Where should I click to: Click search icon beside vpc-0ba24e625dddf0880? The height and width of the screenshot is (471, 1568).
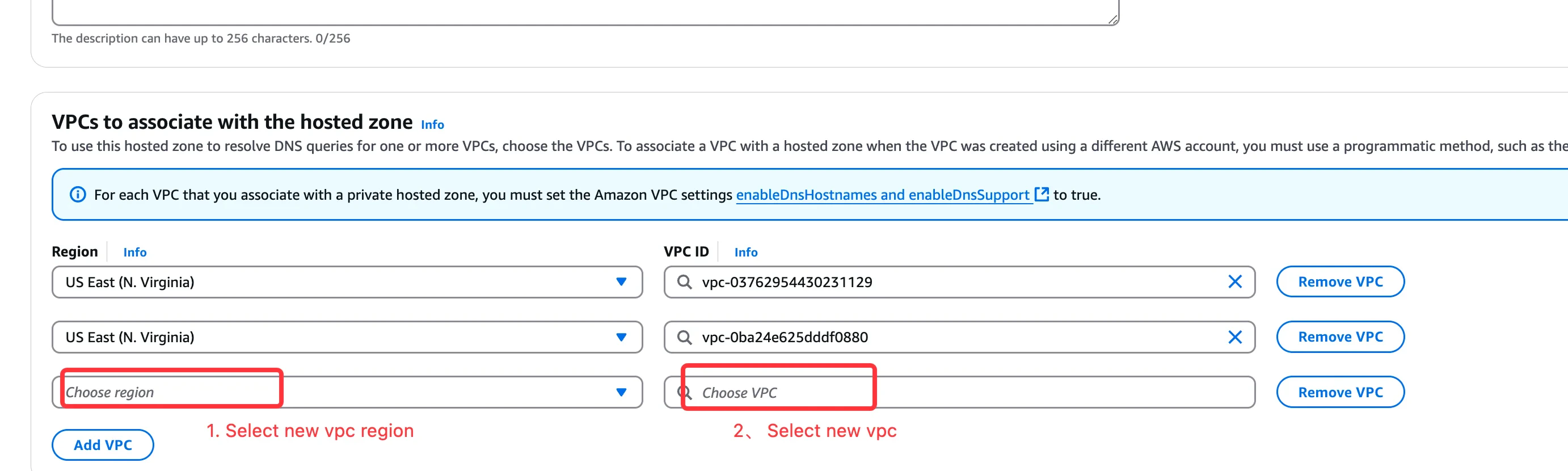(685, 337)
